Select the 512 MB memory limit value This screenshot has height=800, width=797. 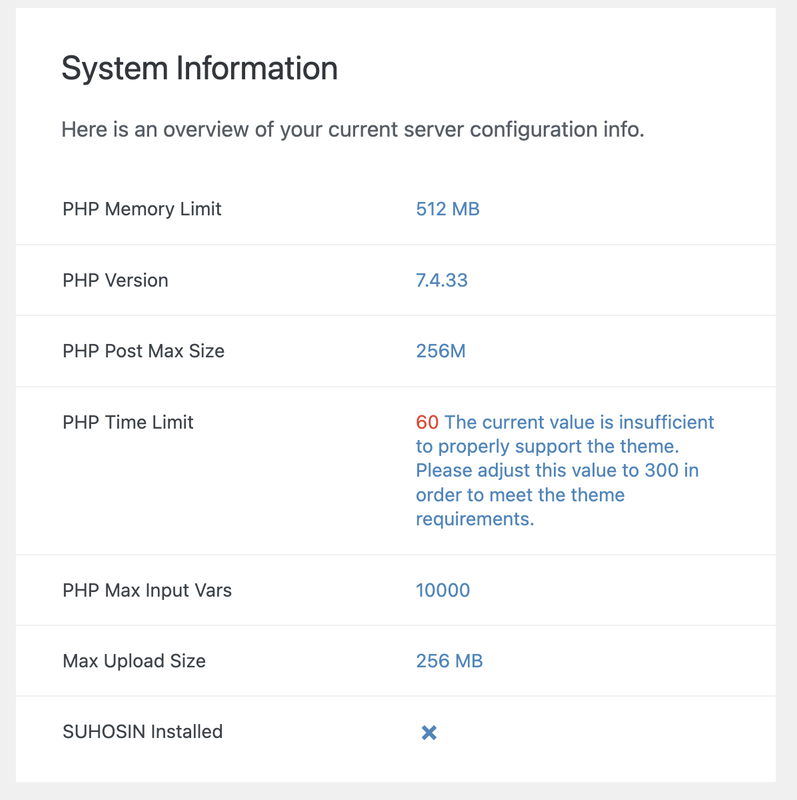447,209
